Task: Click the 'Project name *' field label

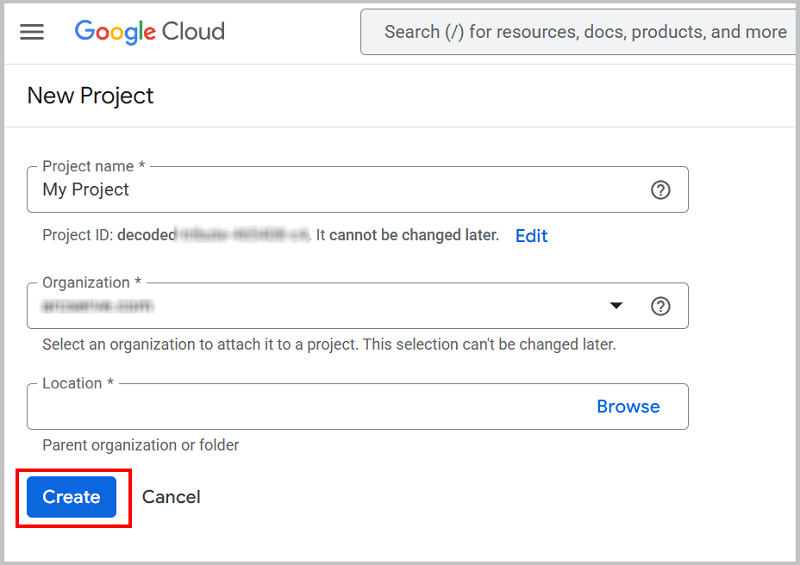Action: click(x=95, y=167)
